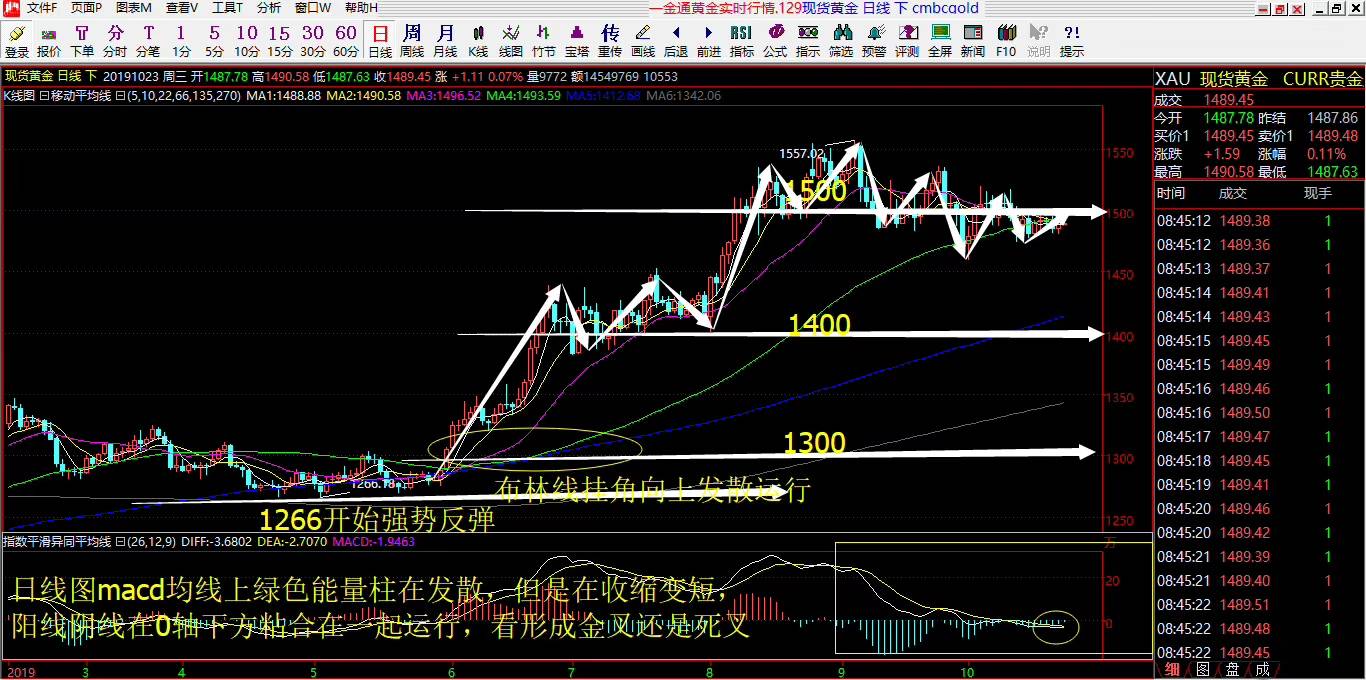Open the 页面P menu
This screenshot has width=1366, height=680.
(86, 8)
